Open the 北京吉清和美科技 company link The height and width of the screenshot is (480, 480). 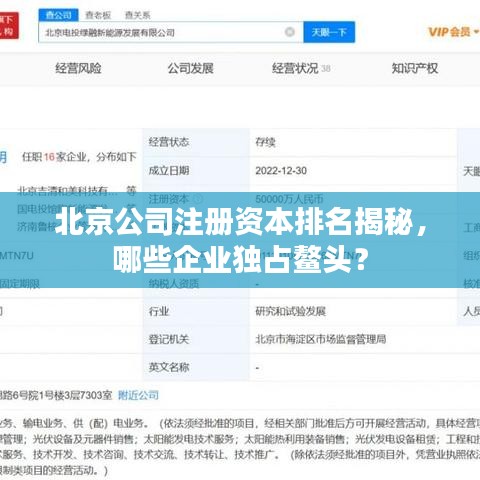click(x=68, y=191)
